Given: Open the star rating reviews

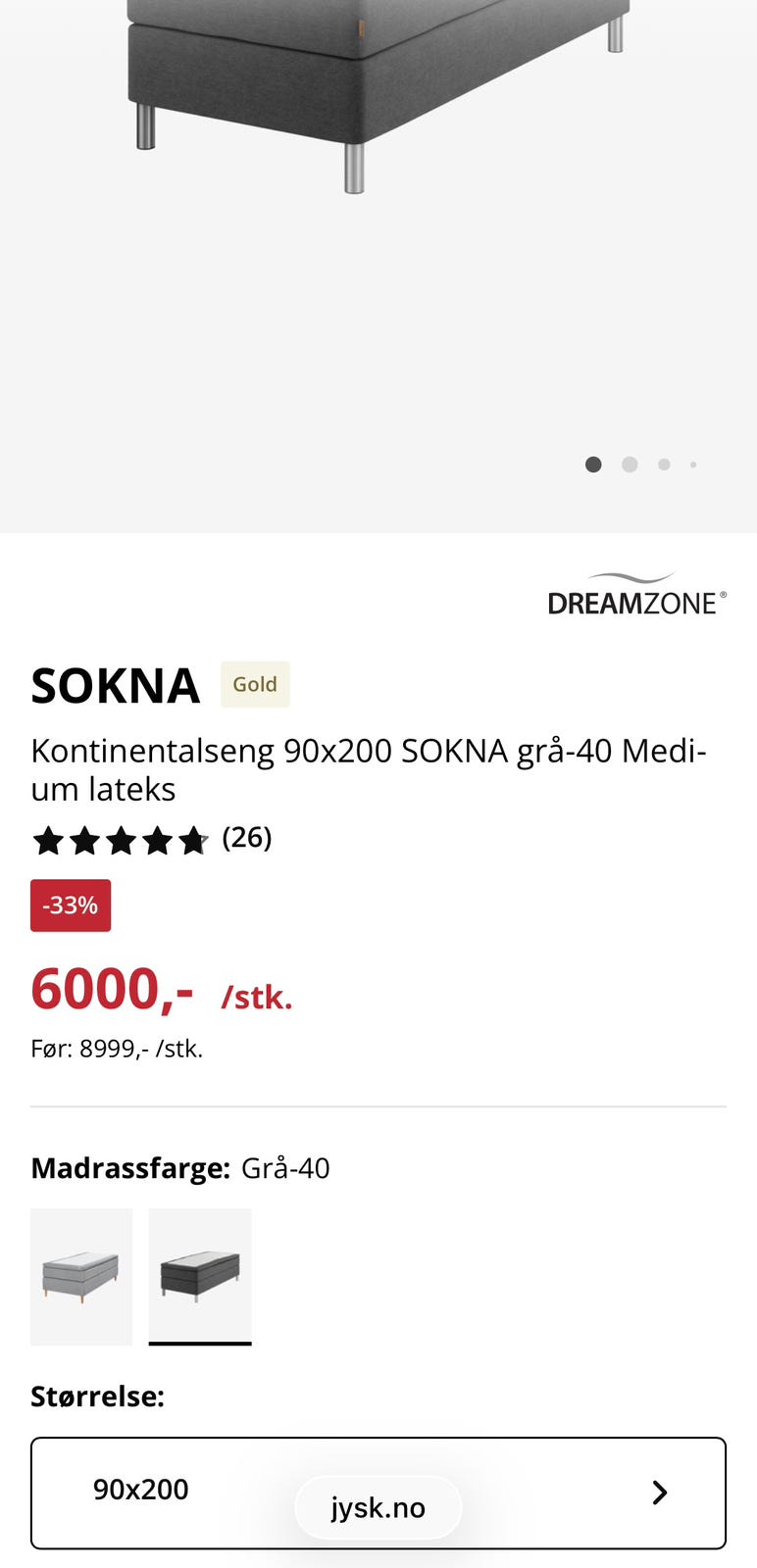Looking at the screenshot, I should pyautogui.click(x=121, y=841).
